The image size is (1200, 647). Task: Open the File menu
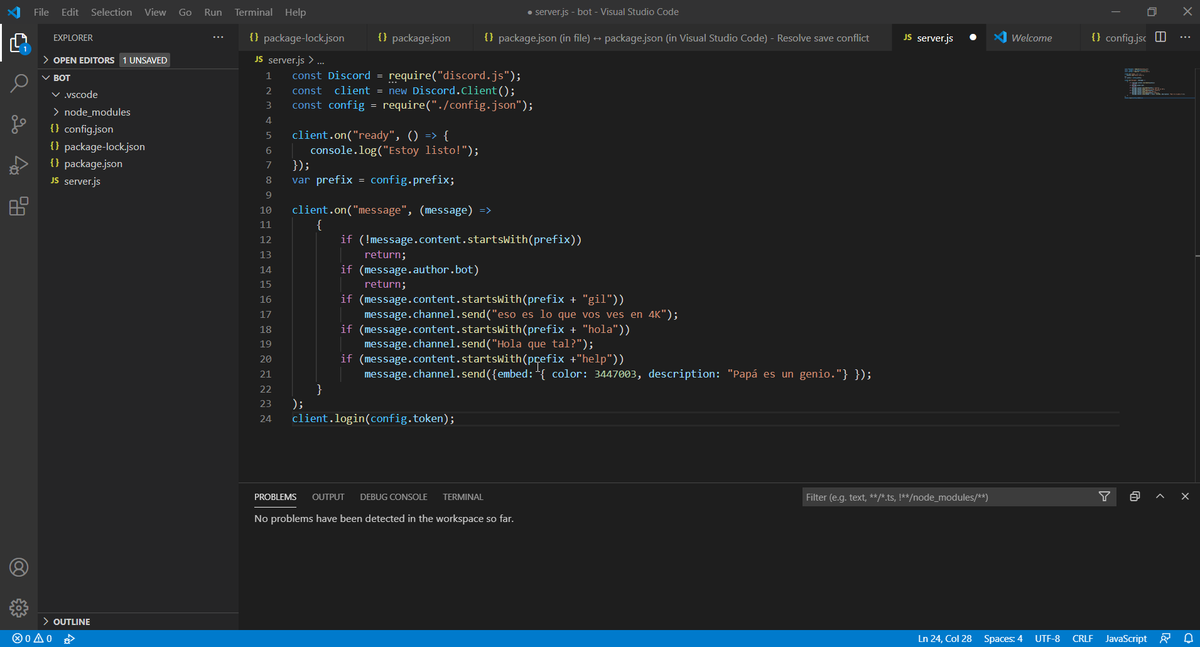42,12
